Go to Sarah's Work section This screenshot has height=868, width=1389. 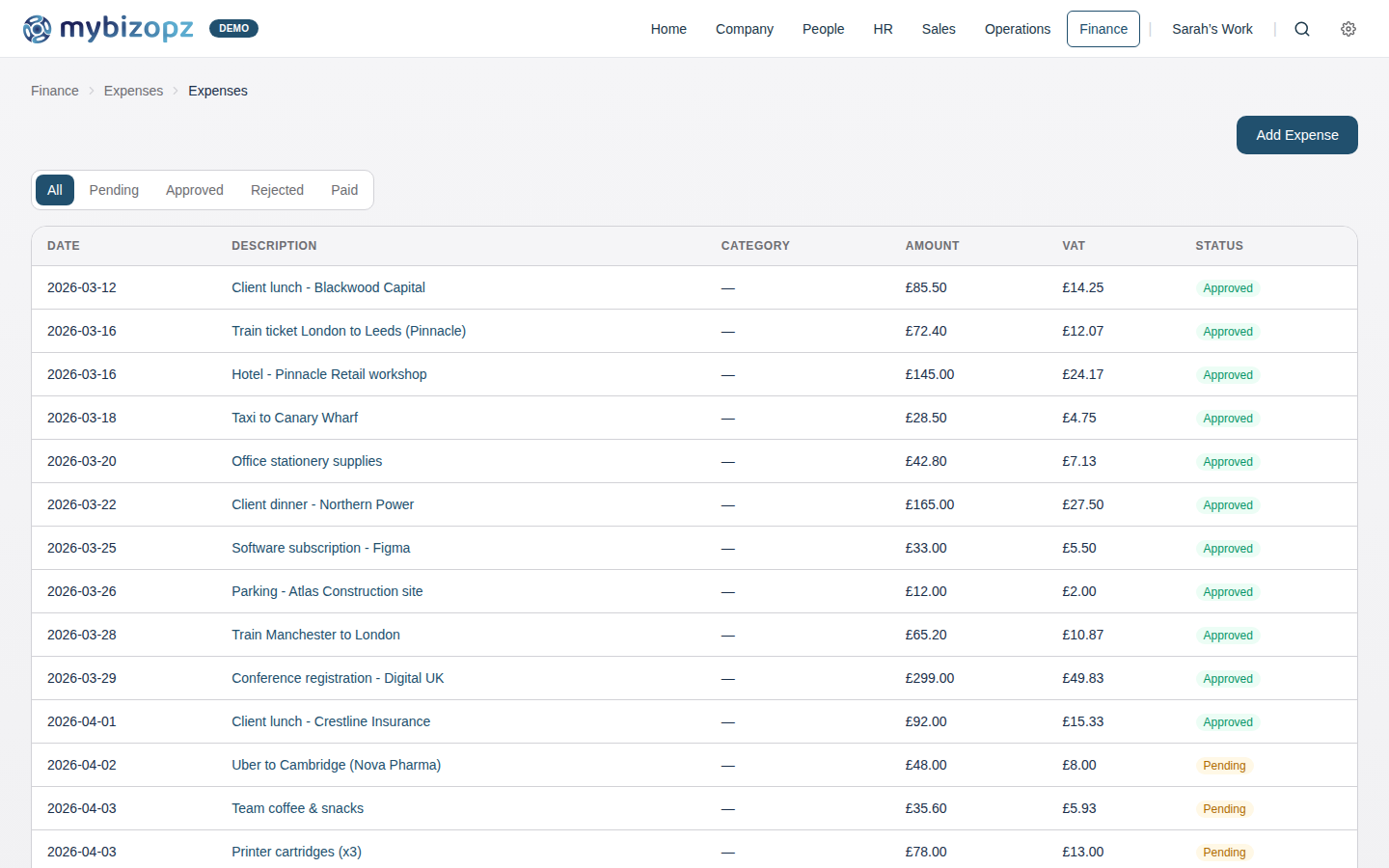pos(1212,29)
